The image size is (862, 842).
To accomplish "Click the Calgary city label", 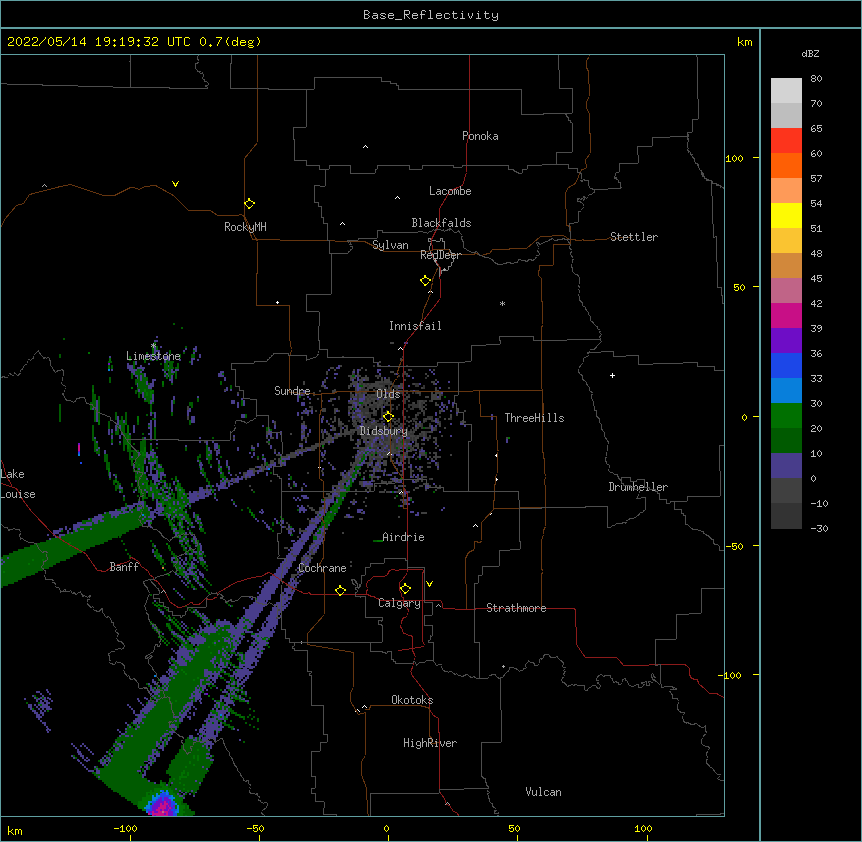I will (x=399, y=603).
